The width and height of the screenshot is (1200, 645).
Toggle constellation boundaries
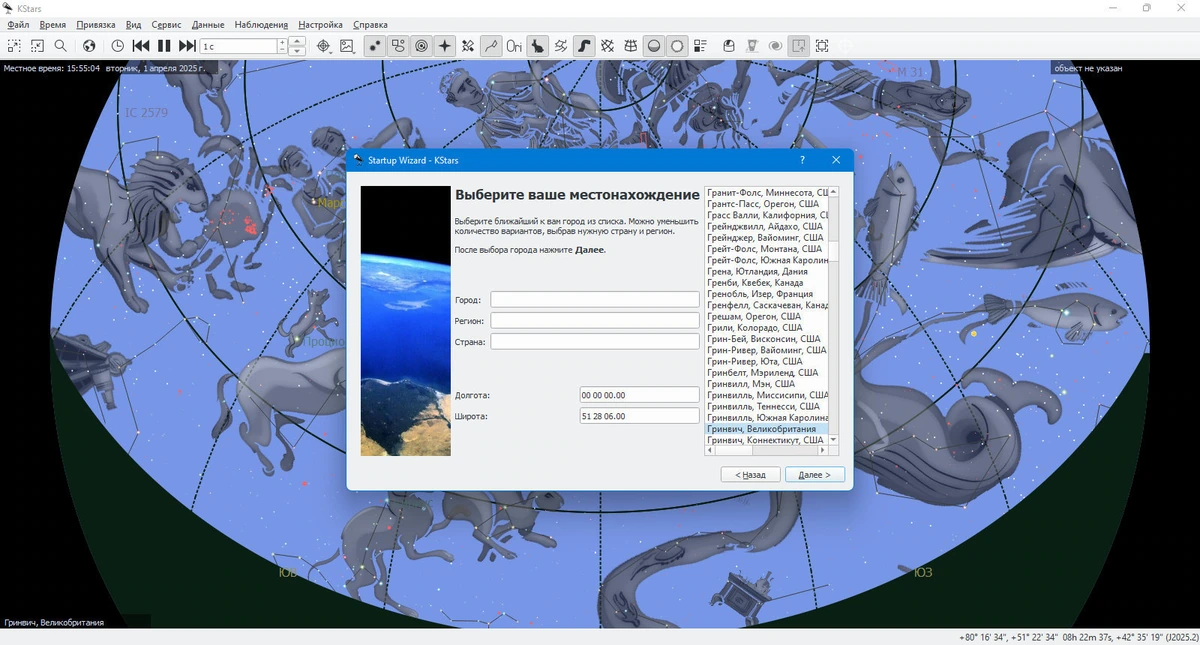point(561,46)
